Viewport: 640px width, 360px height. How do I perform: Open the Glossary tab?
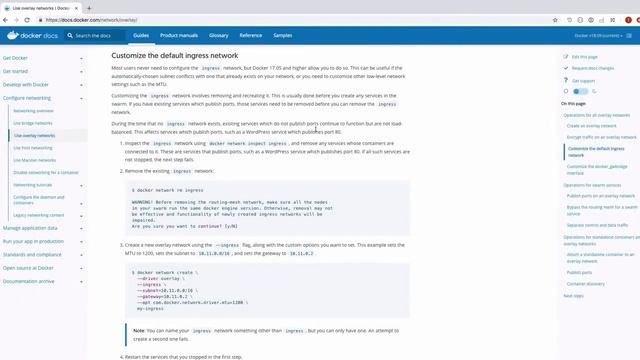(219, 36)
